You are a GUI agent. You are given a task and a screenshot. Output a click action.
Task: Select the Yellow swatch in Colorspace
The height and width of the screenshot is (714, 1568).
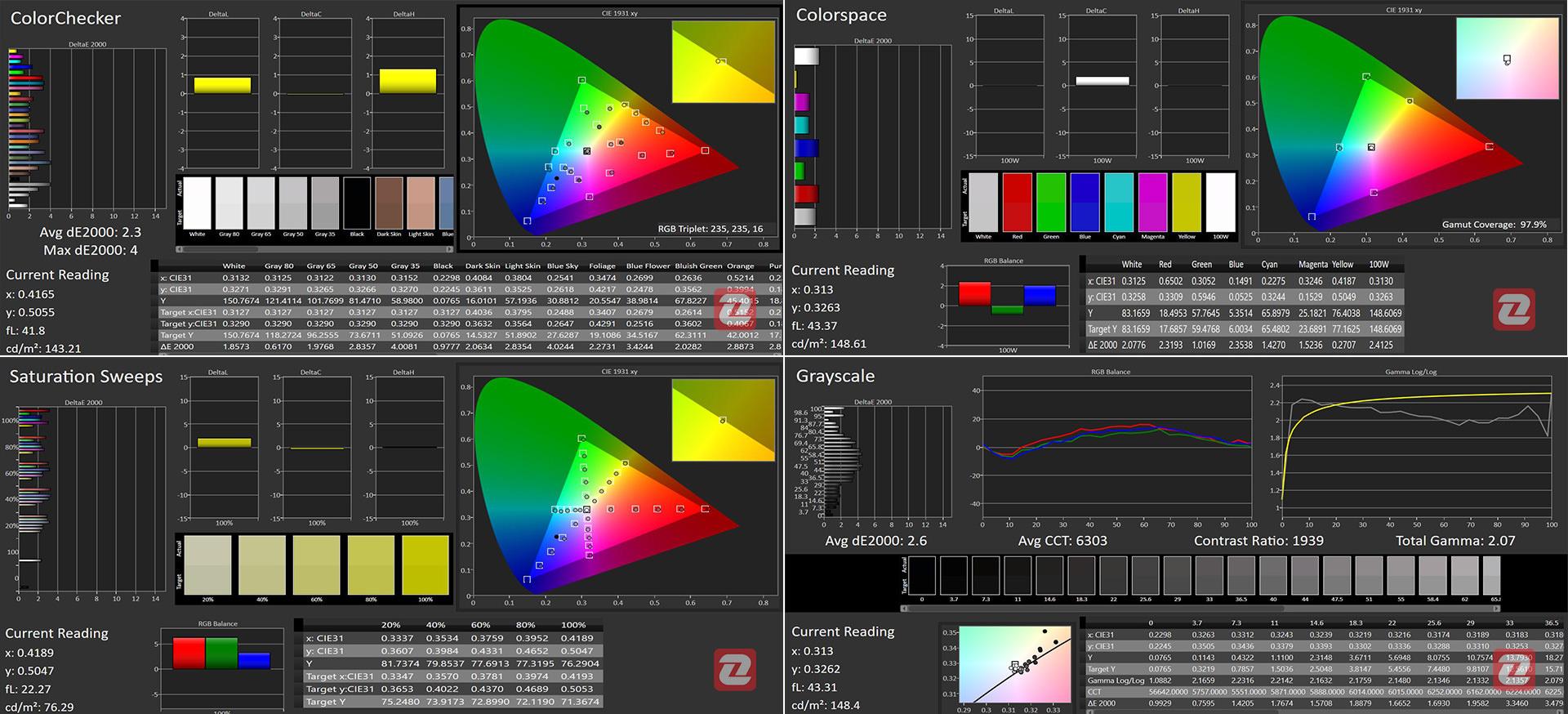pyautogui.click(x=1187, y=202)
